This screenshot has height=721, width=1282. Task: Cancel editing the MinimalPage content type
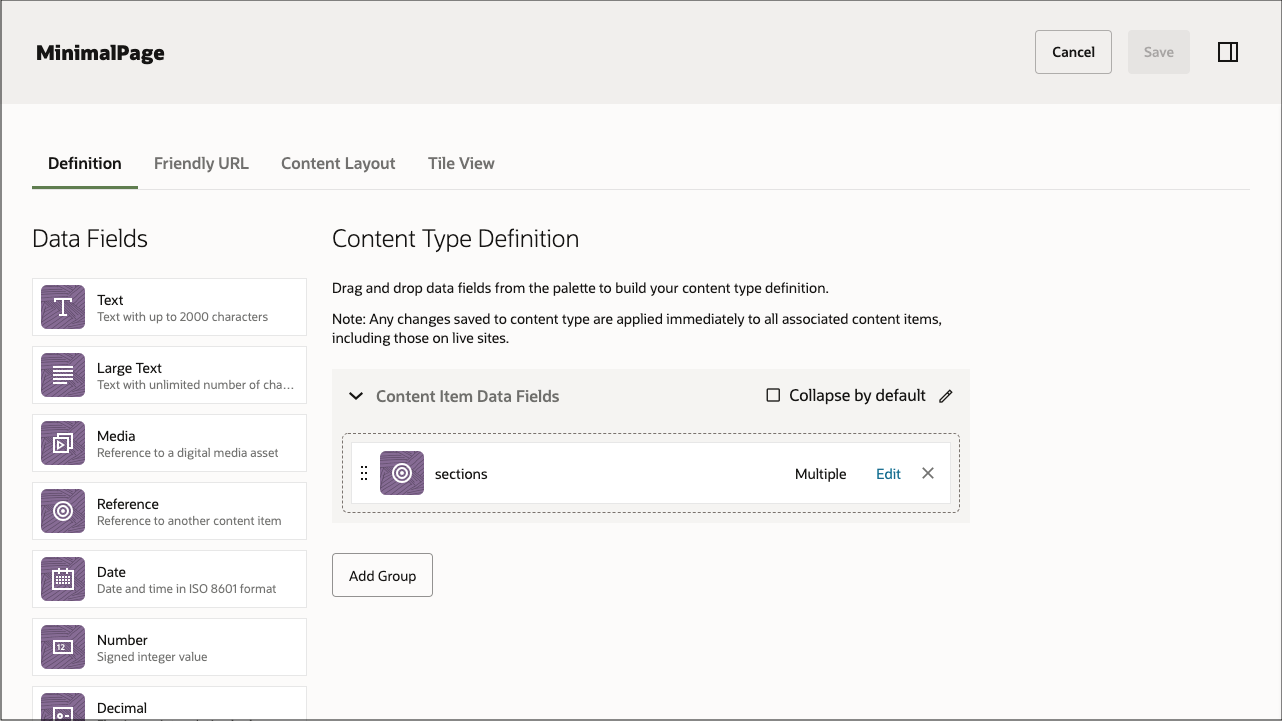(1073, 51)
